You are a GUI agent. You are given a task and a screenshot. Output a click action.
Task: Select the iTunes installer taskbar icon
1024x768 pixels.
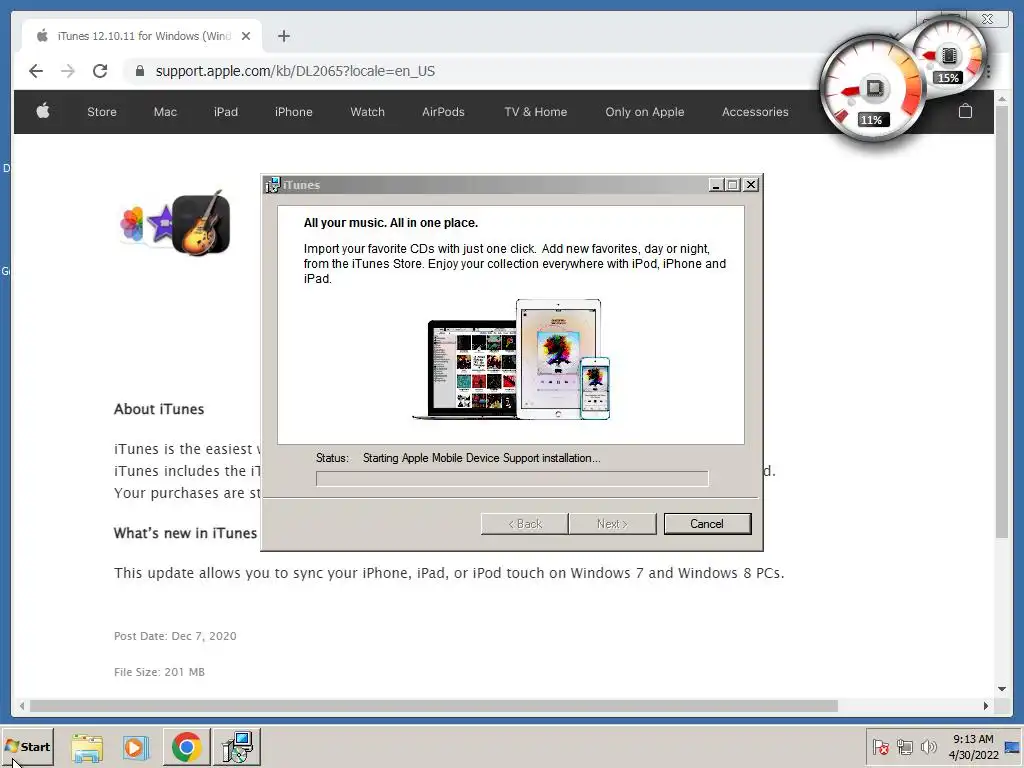(237, 747)
